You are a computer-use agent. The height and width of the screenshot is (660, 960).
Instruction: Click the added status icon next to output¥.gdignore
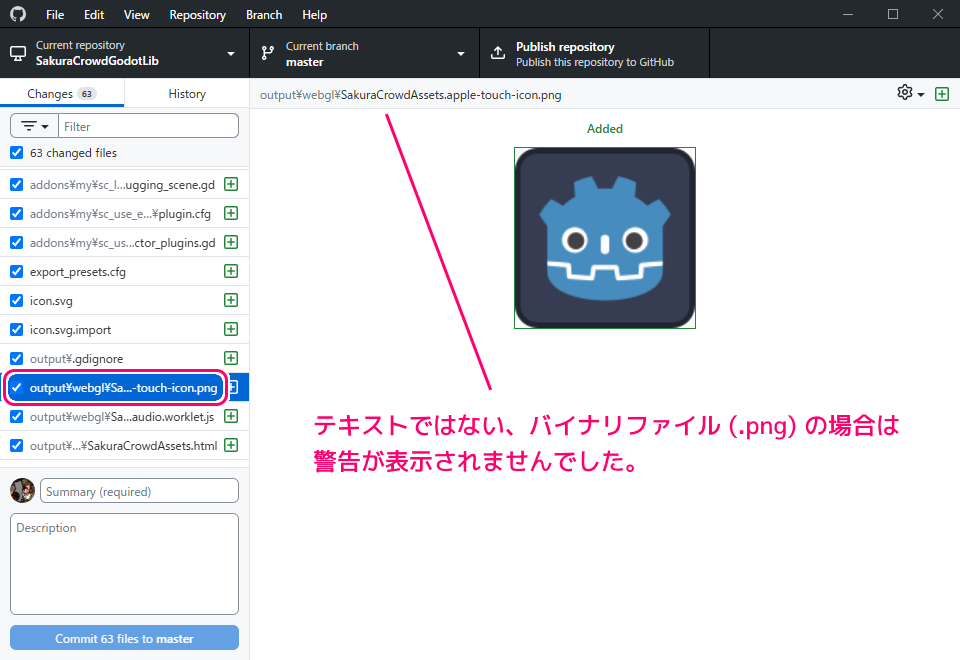231,358
